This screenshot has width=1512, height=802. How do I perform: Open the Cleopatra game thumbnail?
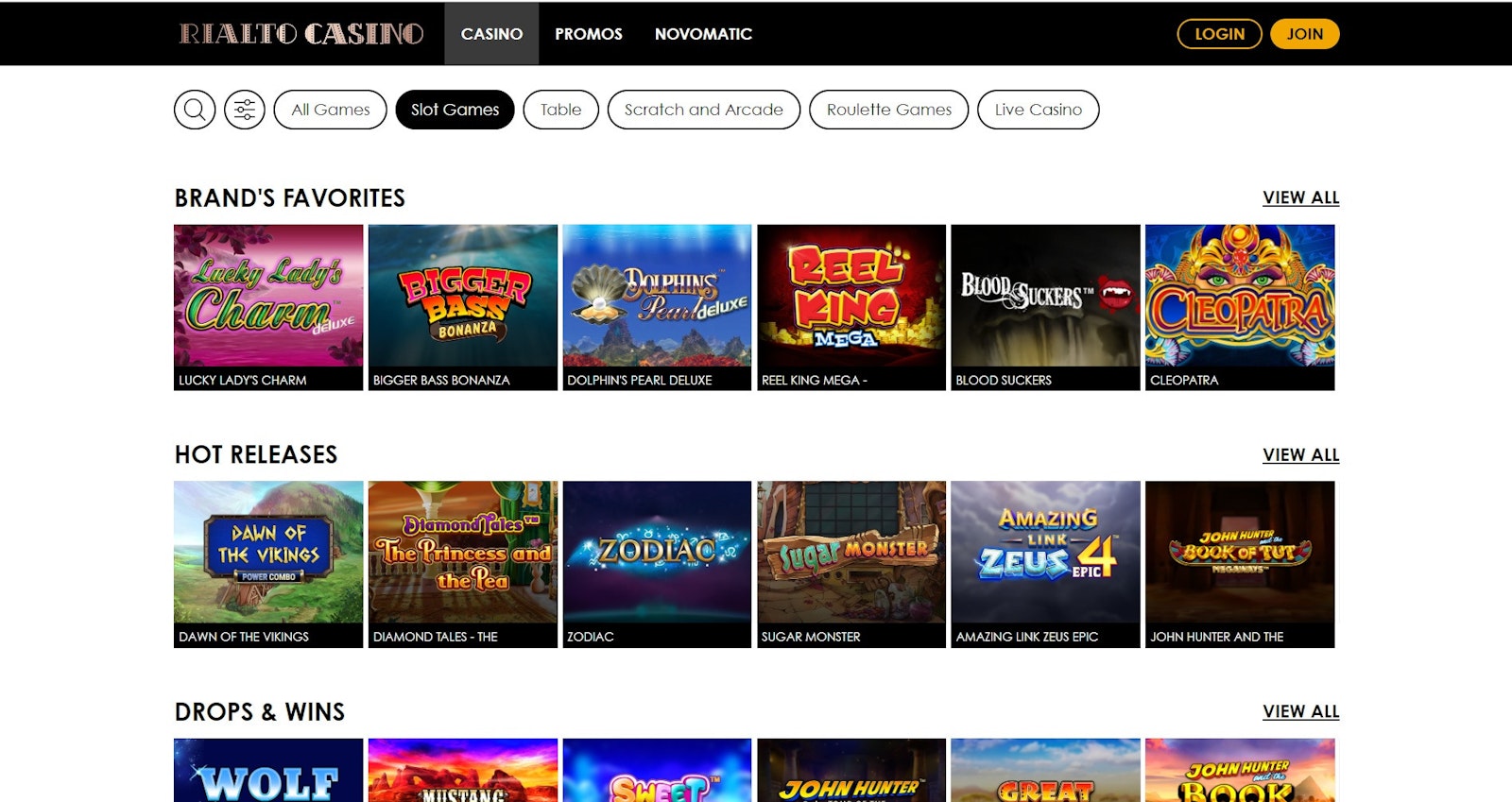(x=1240, y=307)
